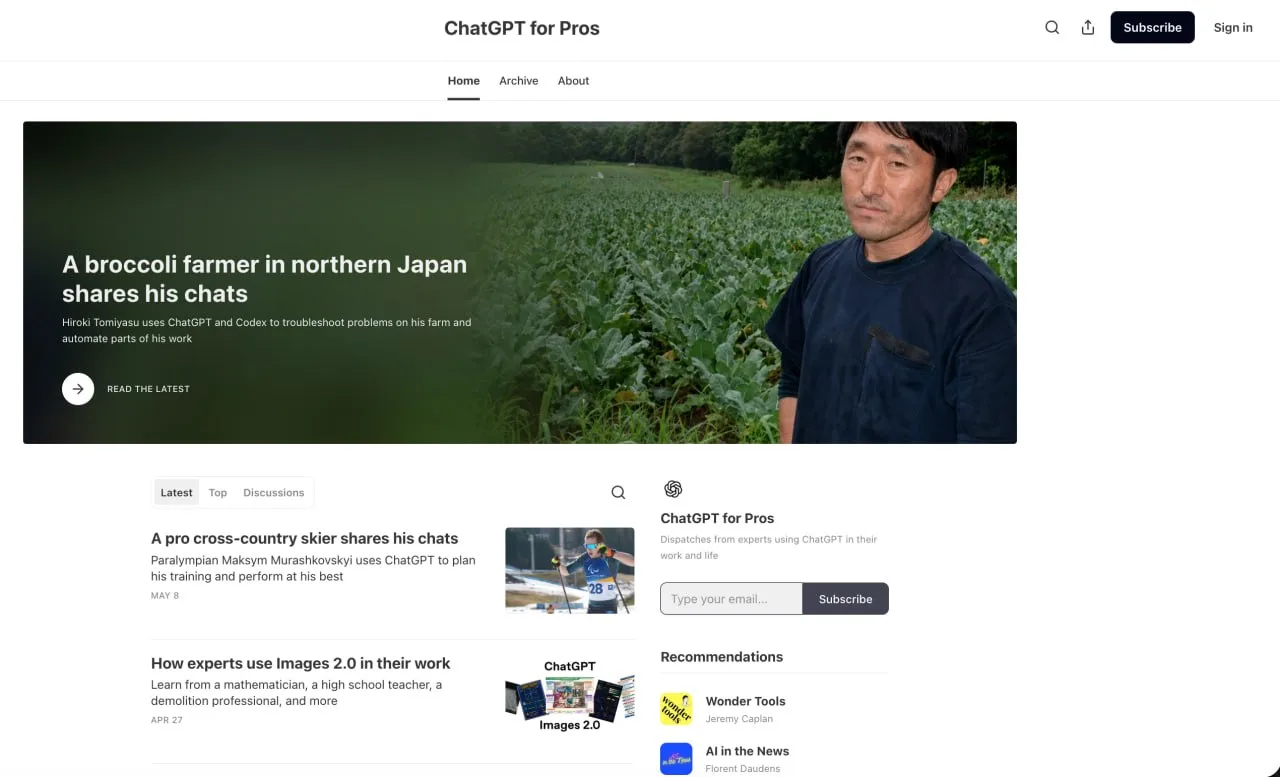
Task: Switch to the Archive tab
Action: [x=519, y=81]
